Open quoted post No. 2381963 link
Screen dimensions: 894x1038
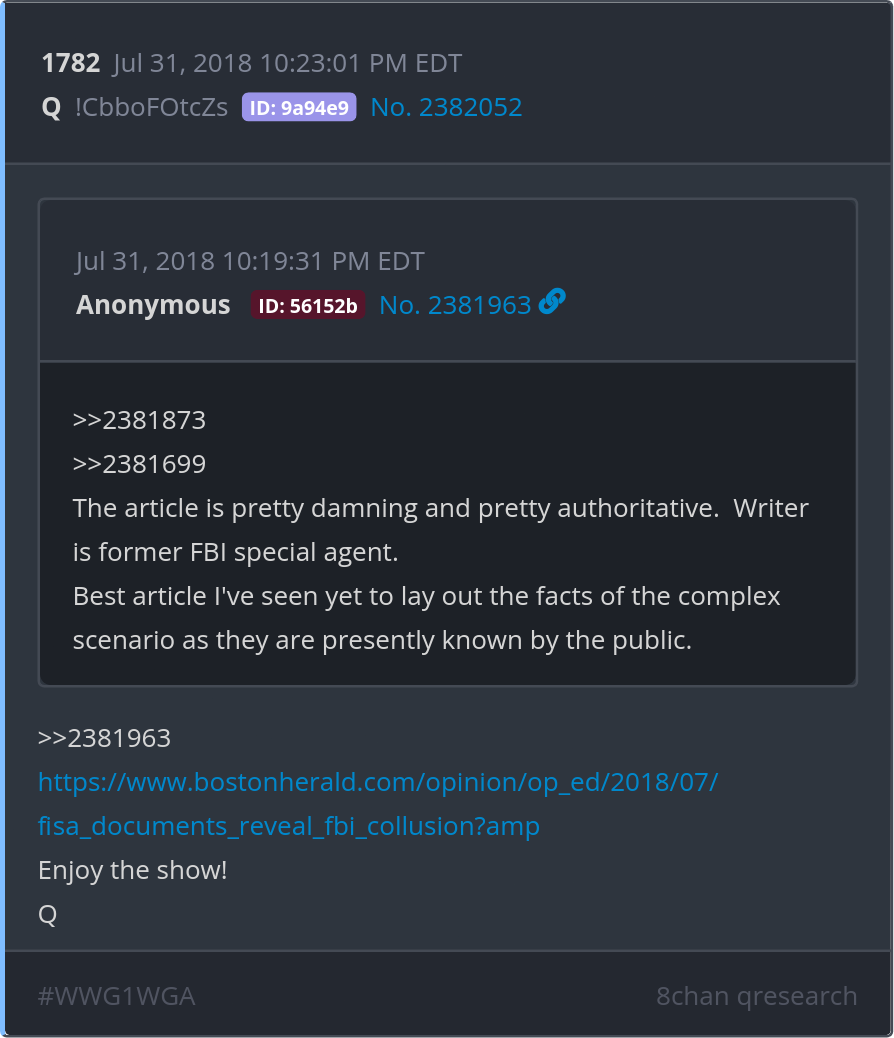point(455,305)
